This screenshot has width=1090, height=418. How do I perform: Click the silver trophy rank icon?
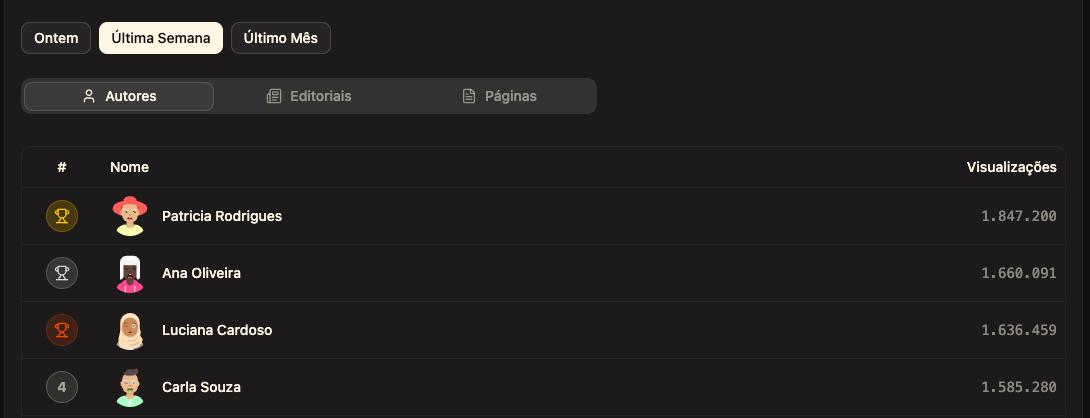(x=62, y=273)
